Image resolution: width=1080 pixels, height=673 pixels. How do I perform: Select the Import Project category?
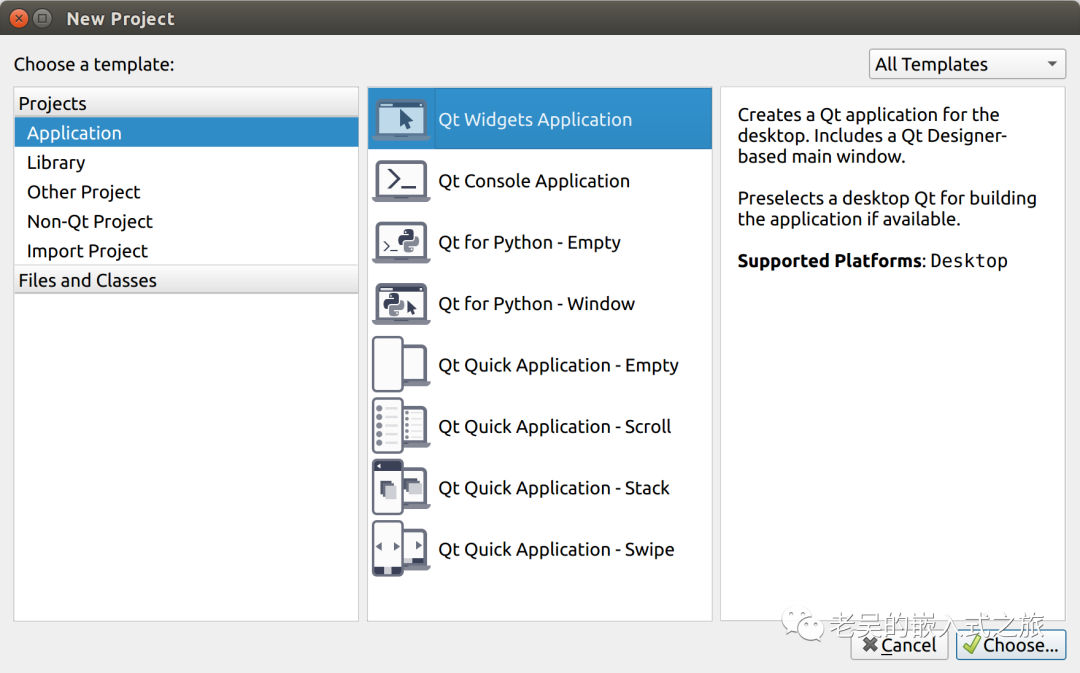click(186, 251)
